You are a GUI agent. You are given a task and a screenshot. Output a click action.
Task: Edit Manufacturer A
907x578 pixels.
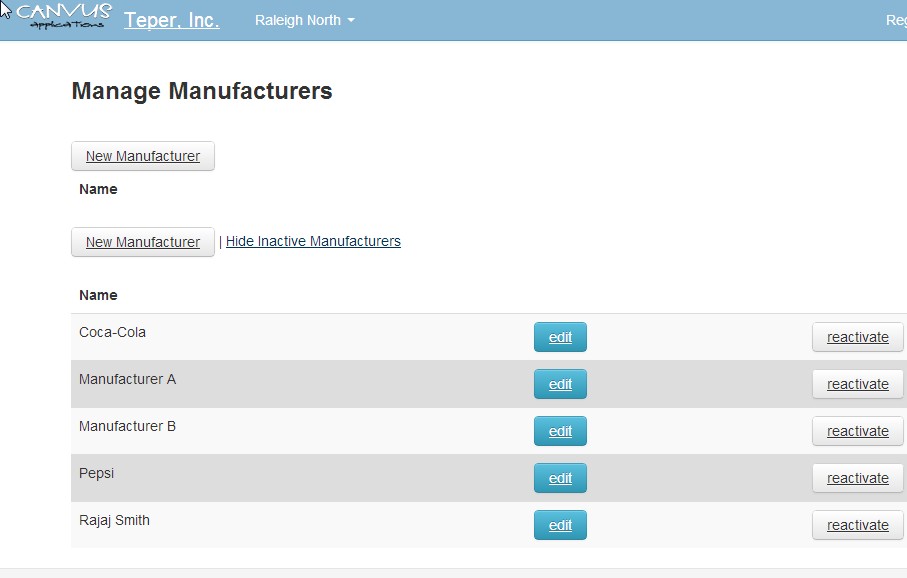tap(560, 384)
